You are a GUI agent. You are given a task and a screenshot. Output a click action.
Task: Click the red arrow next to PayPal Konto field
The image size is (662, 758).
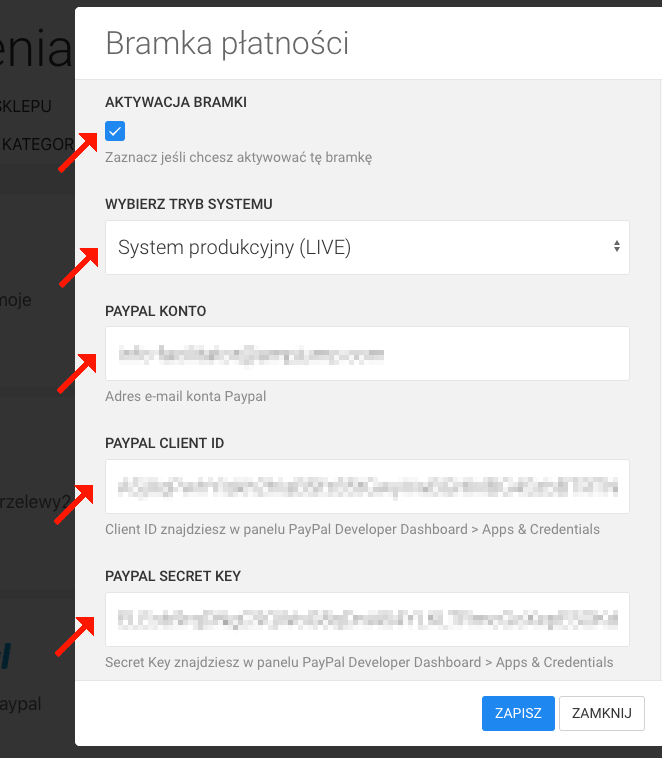tap(77, 374)
